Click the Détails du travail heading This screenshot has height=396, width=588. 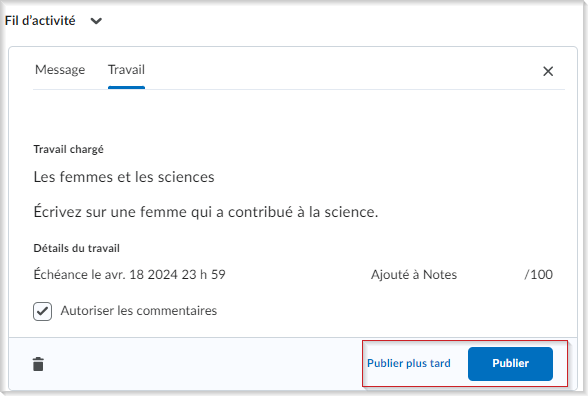pyautogui.click(x=76, y=248)
